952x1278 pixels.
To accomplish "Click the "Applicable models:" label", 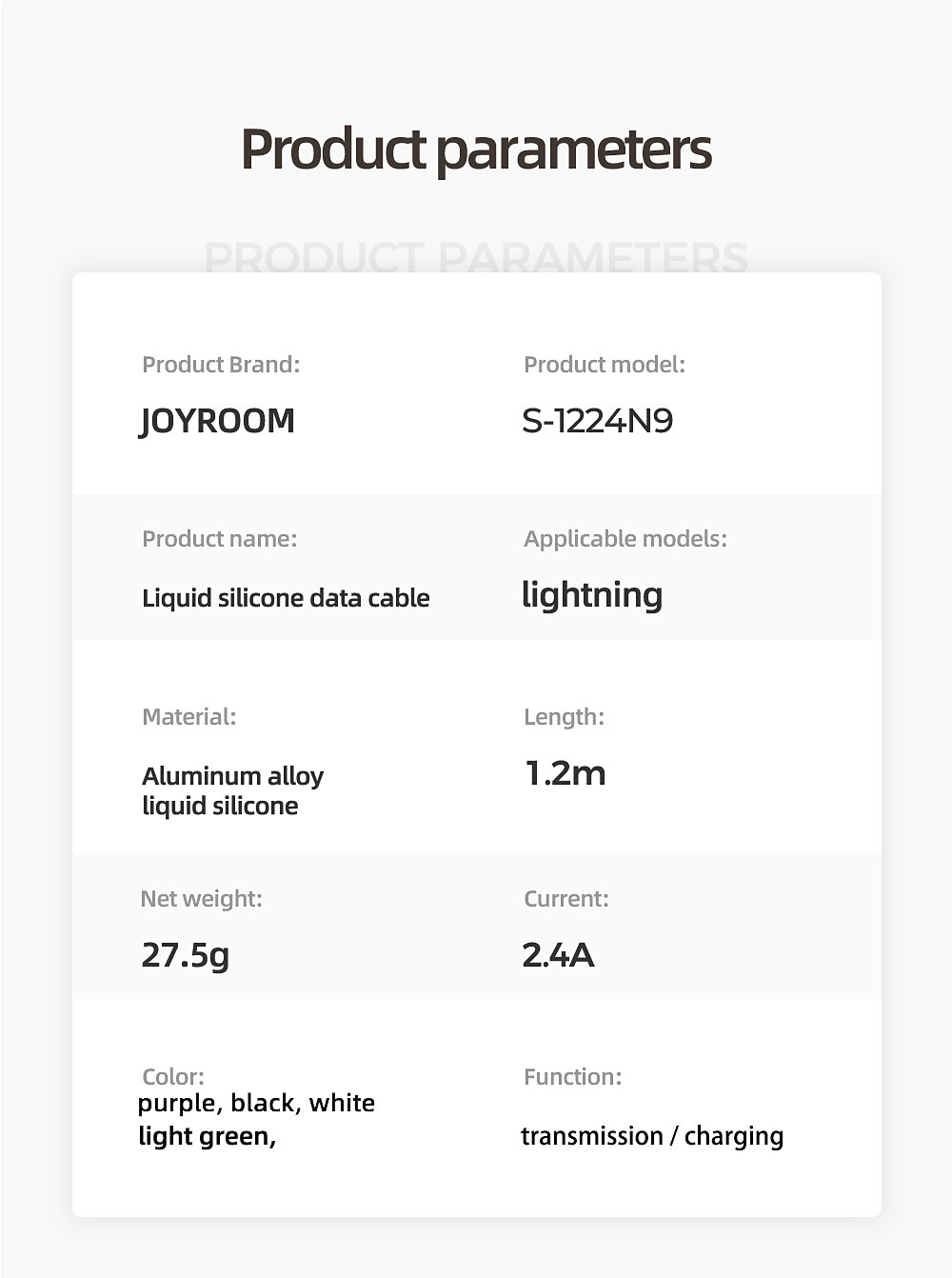I will coord(625,538).
